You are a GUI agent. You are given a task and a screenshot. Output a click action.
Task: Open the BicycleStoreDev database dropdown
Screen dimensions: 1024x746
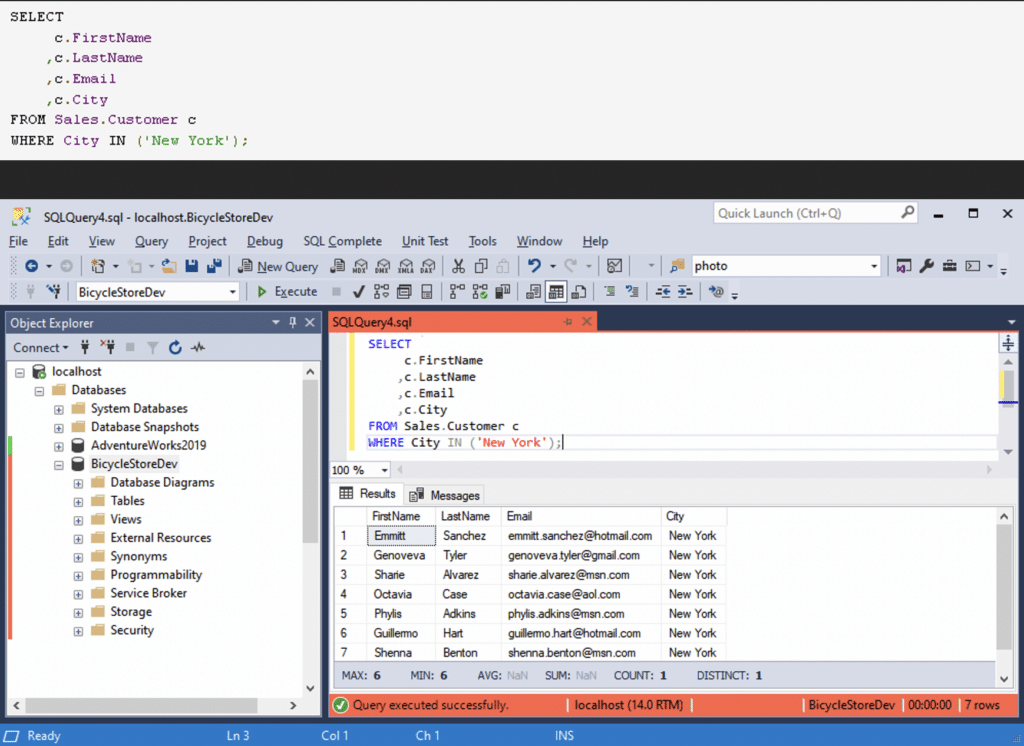click(x=232, y=292)
